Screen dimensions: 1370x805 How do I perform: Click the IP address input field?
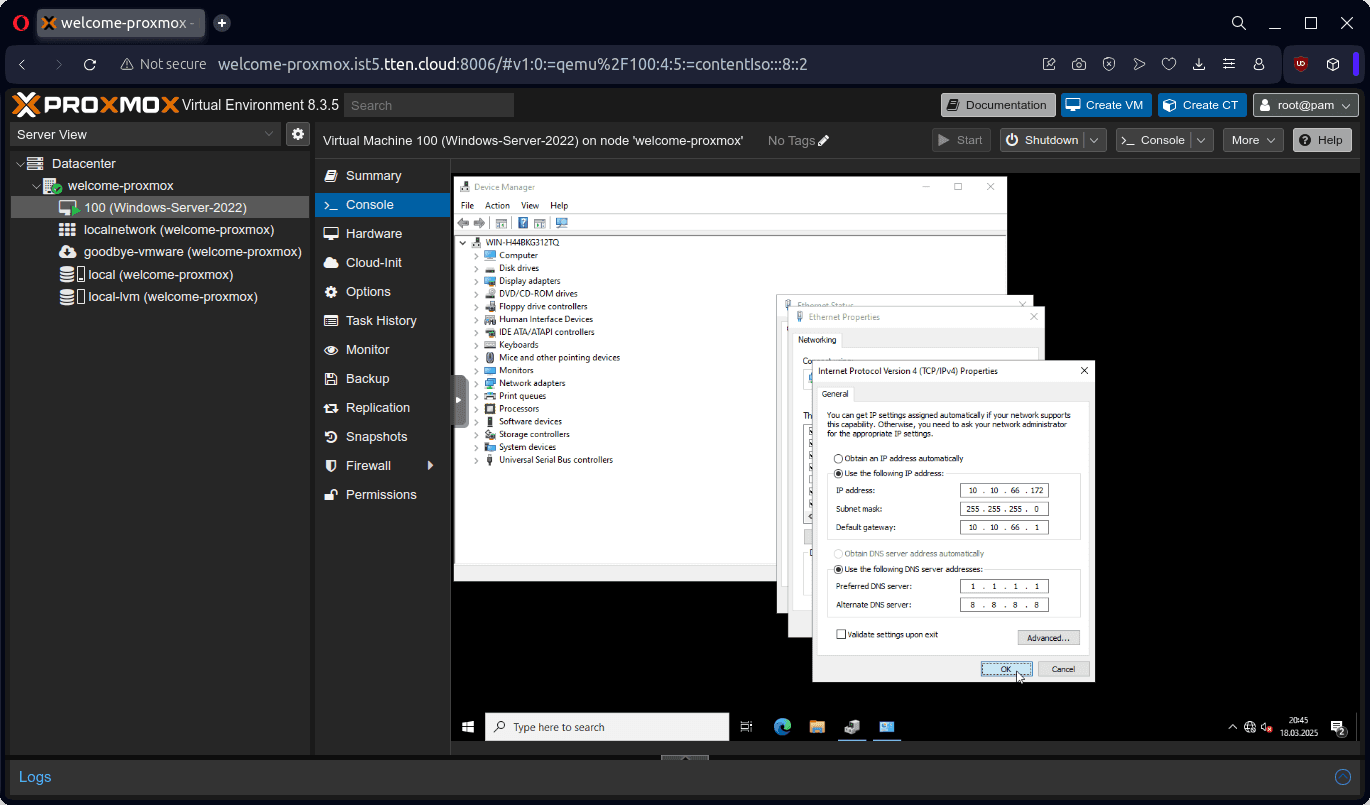click(1004, 490)
